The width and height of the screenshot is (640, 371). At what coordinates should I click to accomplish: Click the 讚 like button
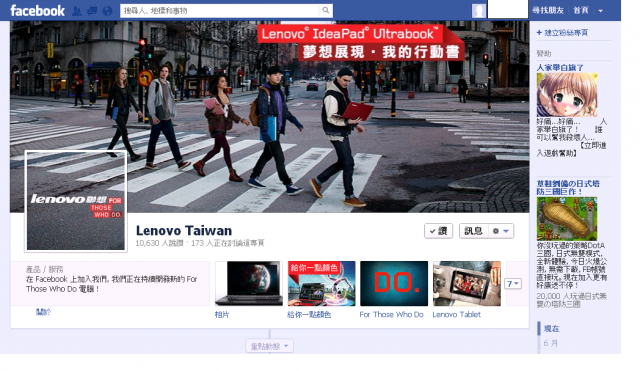click(x=438, y=231)
